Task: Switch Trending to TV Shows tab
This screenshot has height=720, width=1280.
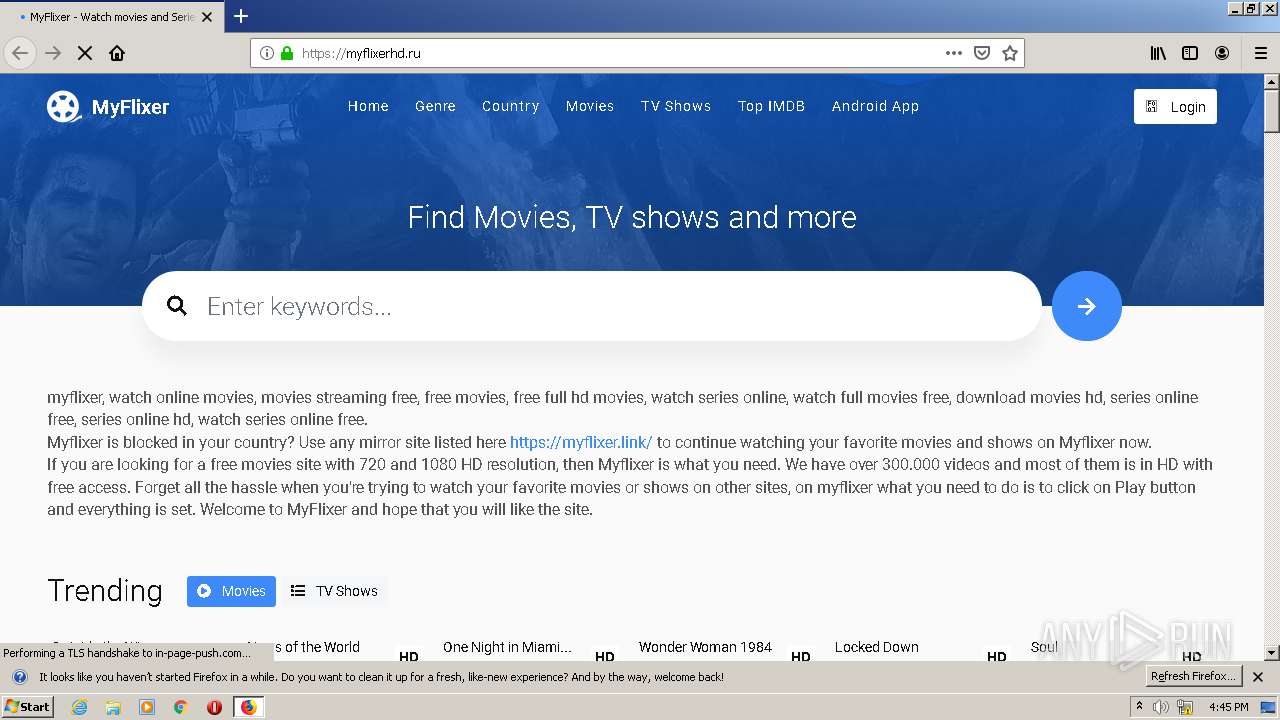Action: [334, 591]
